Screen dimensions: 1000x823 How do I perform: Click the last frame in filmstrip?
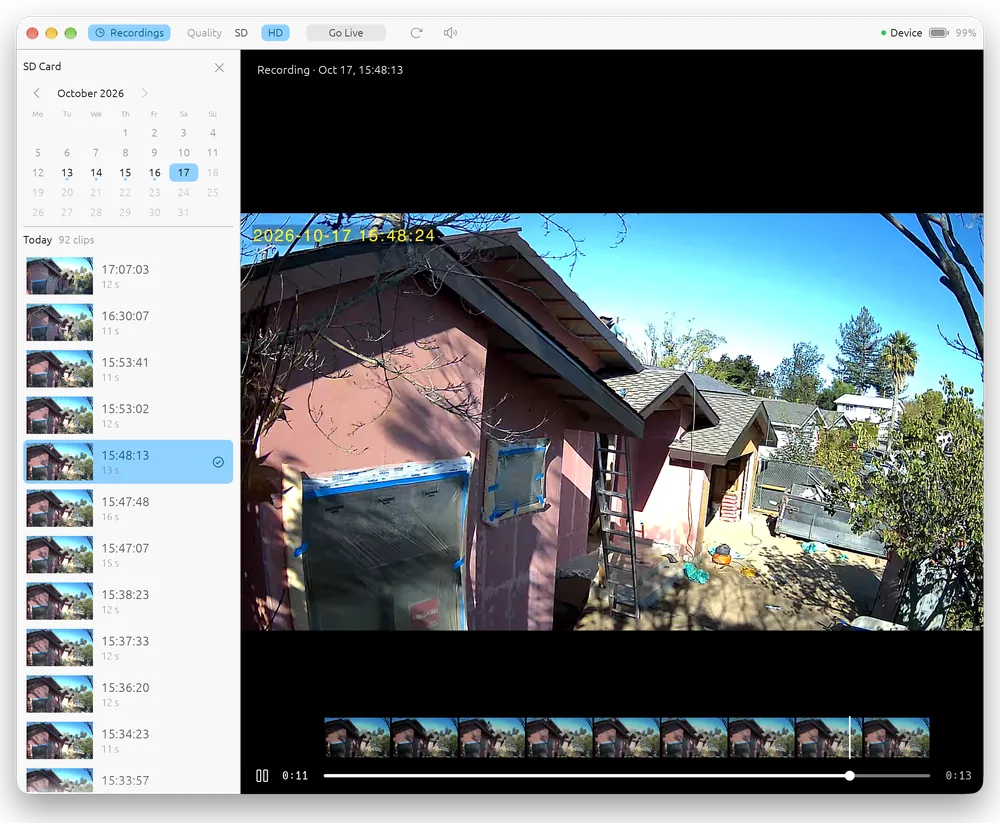click(896, 738)
